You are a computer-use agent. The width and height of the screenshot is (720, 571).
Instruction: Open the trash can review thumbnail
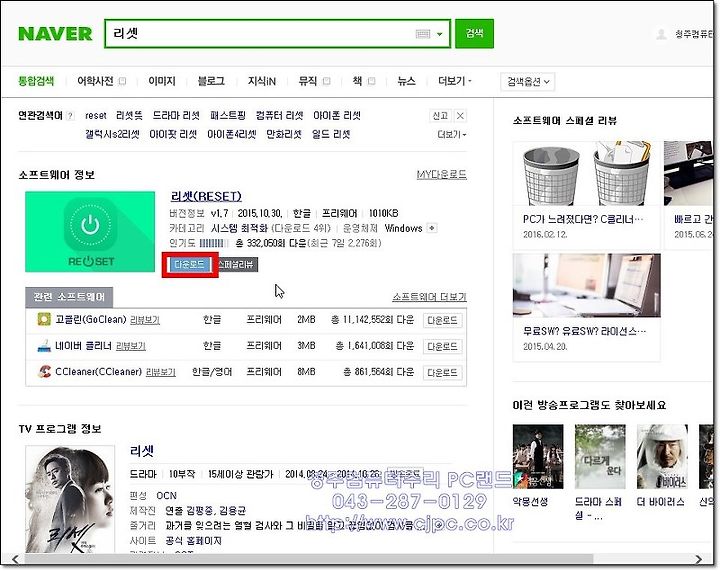586,174
